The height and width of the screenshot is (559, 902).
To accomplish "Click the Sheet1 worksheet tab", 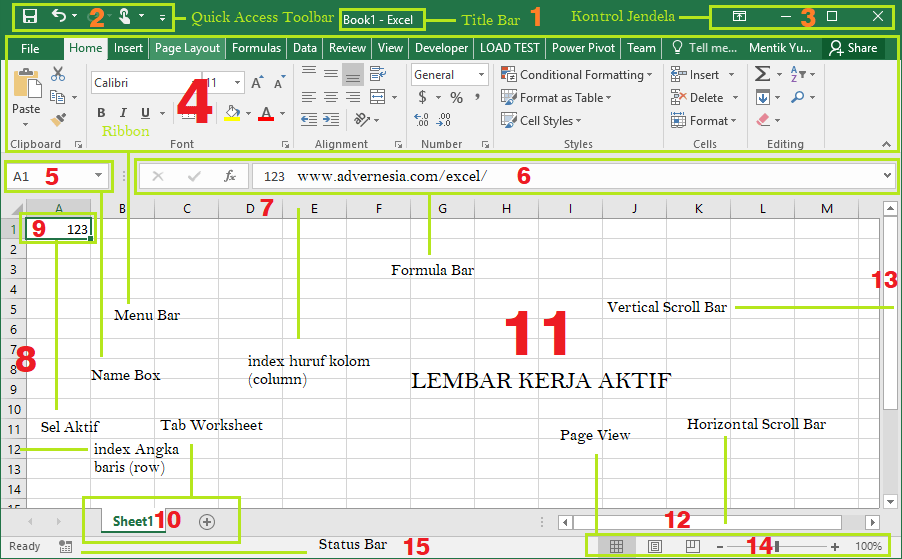I will point(133,522).
